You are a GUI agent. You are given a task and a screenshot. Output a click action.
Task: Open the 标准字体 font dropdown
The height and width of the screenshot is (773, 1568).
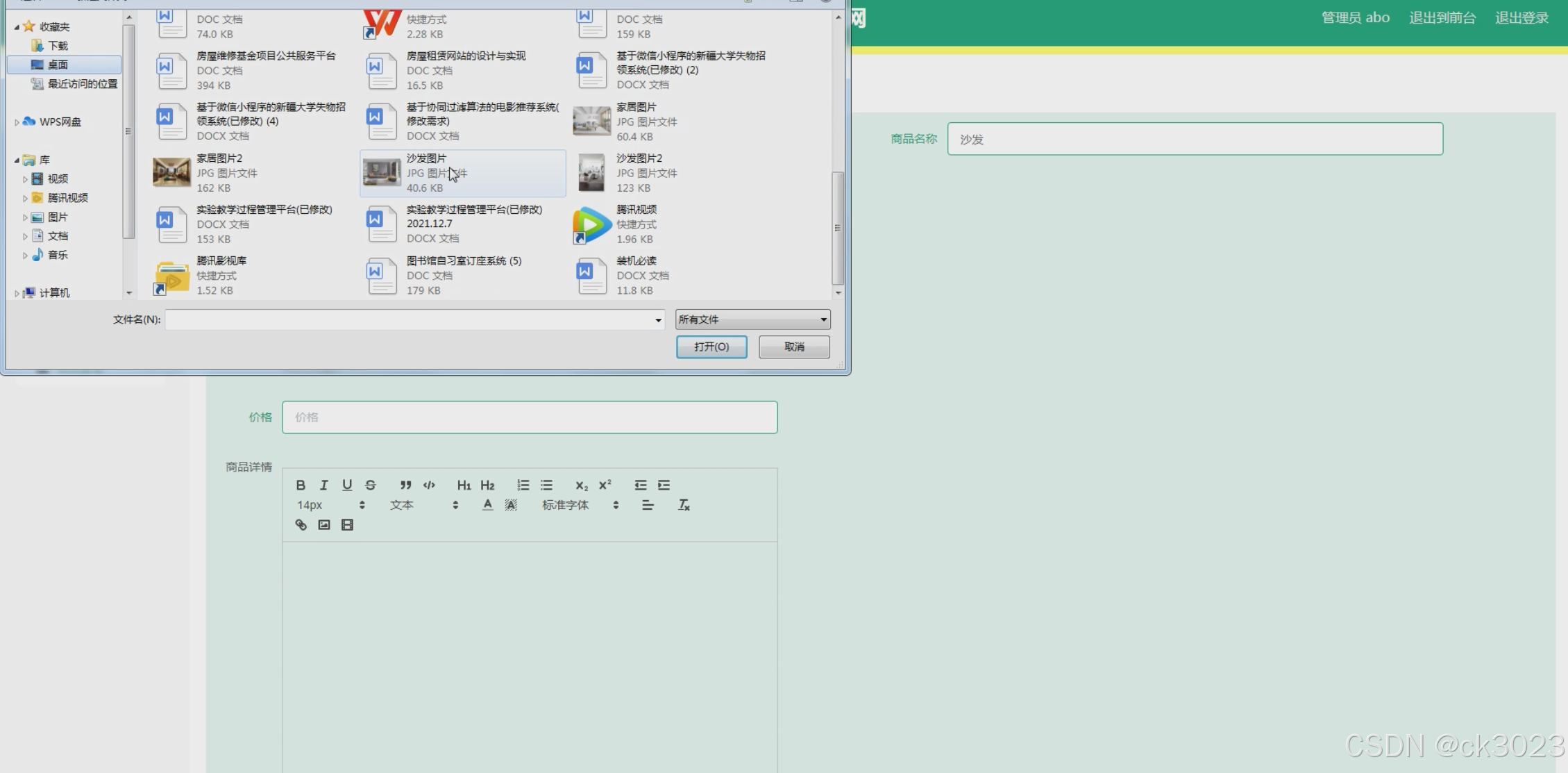point(580,505)
